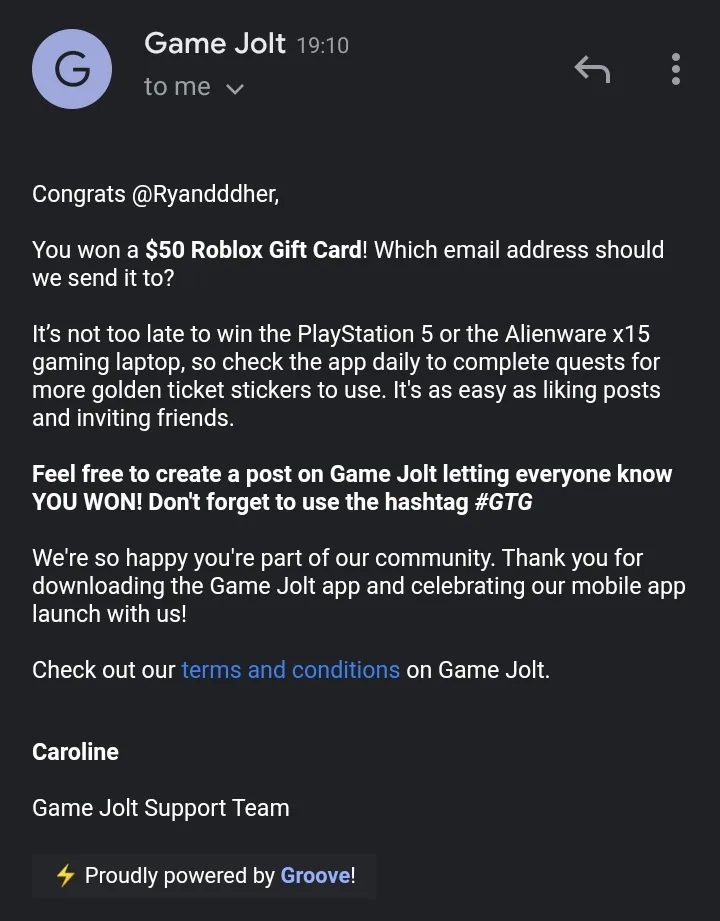Select the Game Jolt sender name
720x921 pixels.
(x=215, y=43)
